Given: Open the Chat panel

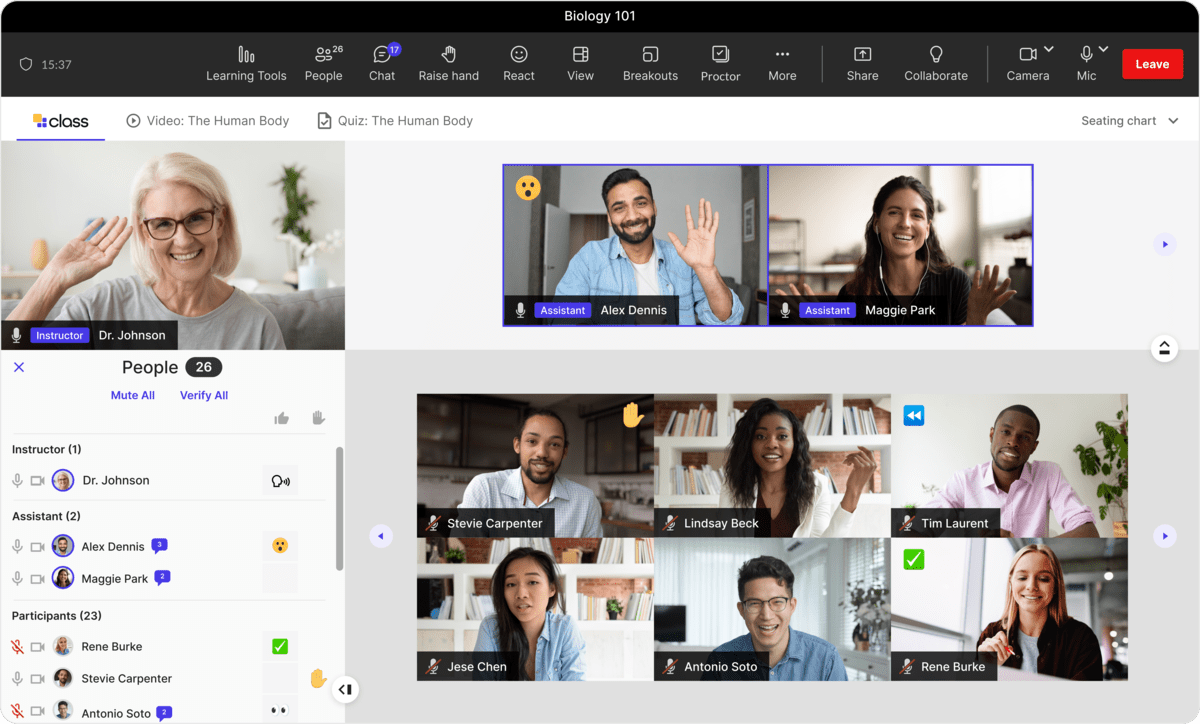Looking at the screenshot, I should (381, 62).
